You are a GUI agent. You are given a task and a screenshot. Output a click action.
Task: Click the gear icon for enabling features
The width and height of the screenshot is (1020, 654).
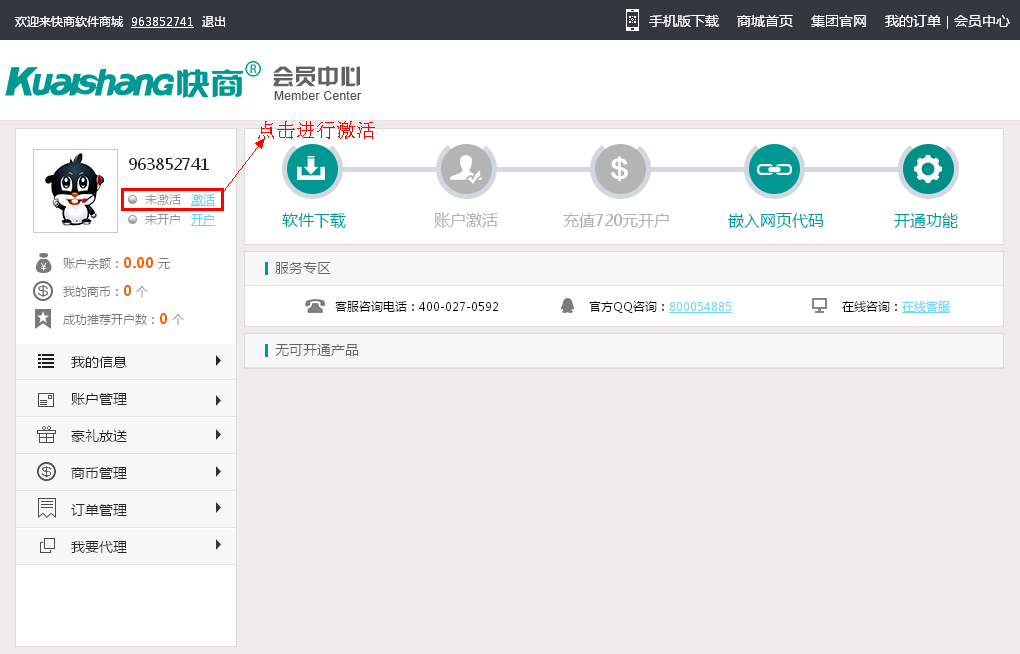pyautogui.click(x=928, y=170)
